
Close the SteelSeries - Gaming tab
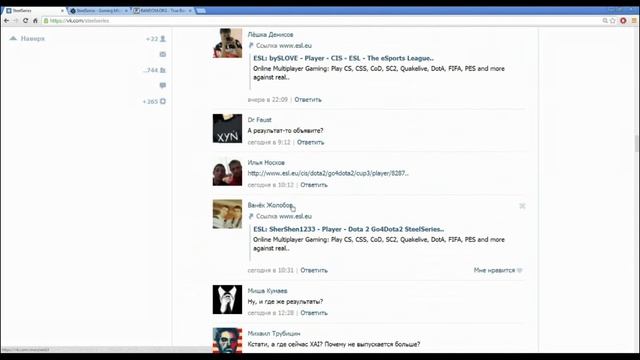click(x=127, y=11)
